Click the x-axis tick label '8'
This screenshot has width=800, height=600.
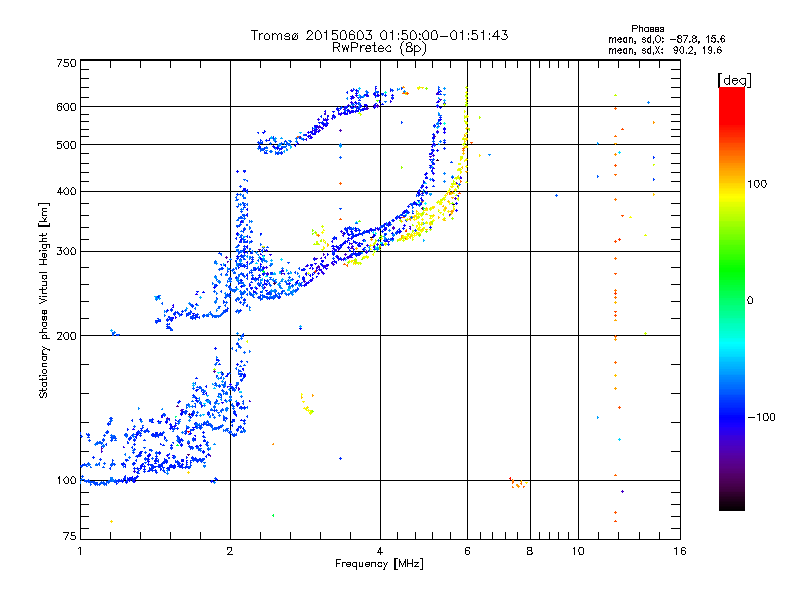click(530, 551)
